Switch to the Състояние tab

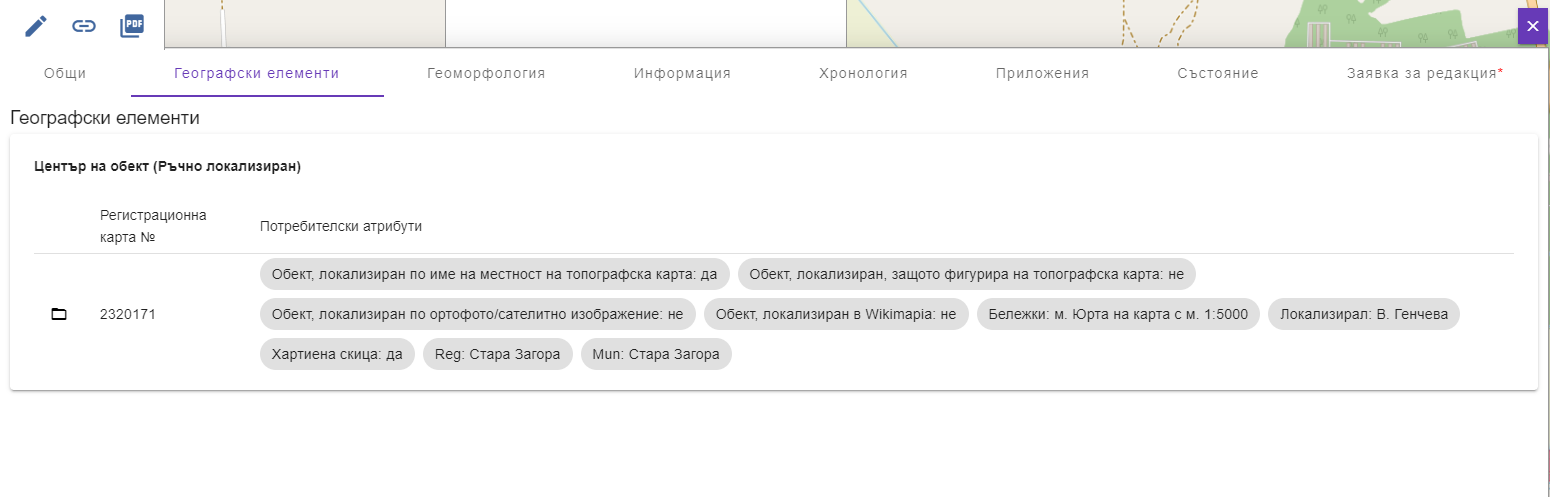pyautogui.click(x=1218, y=73)
